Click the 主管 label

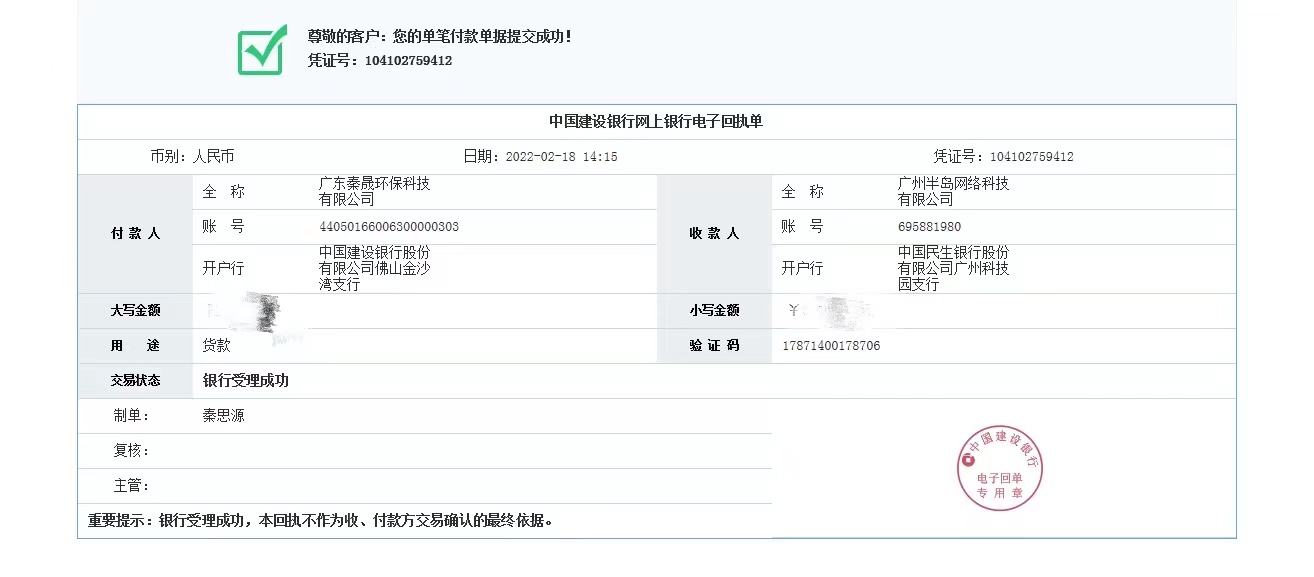(132, 486)
